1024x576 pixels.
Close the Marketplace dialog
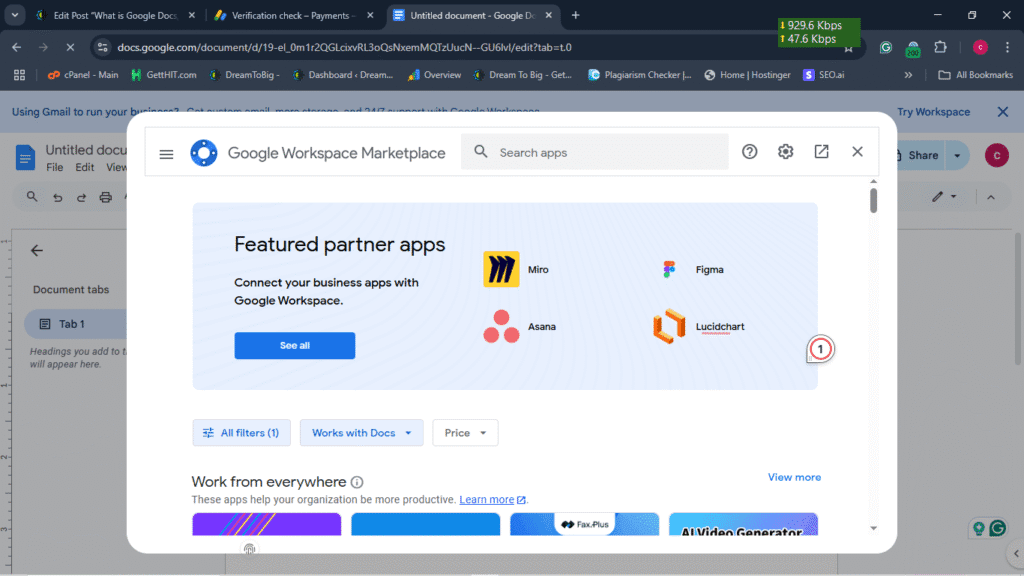click(x=857, y=152)
